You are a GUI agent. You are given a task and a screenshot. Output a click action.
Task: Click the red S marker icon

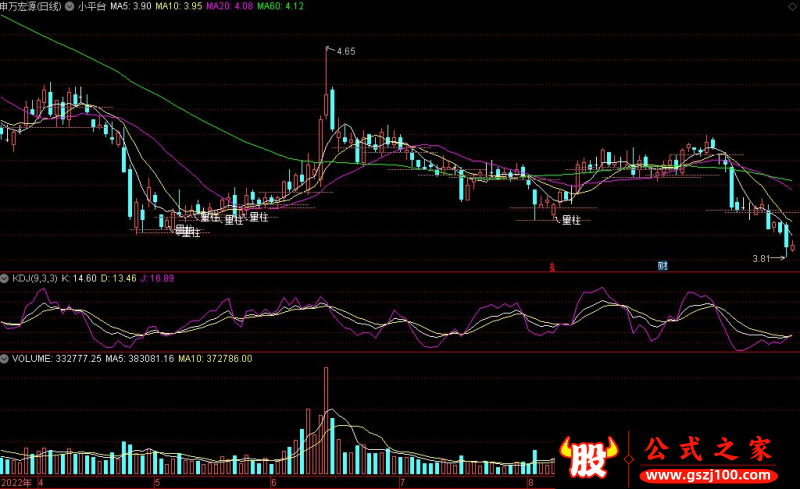pyautogui.click(x=551, y=267)
